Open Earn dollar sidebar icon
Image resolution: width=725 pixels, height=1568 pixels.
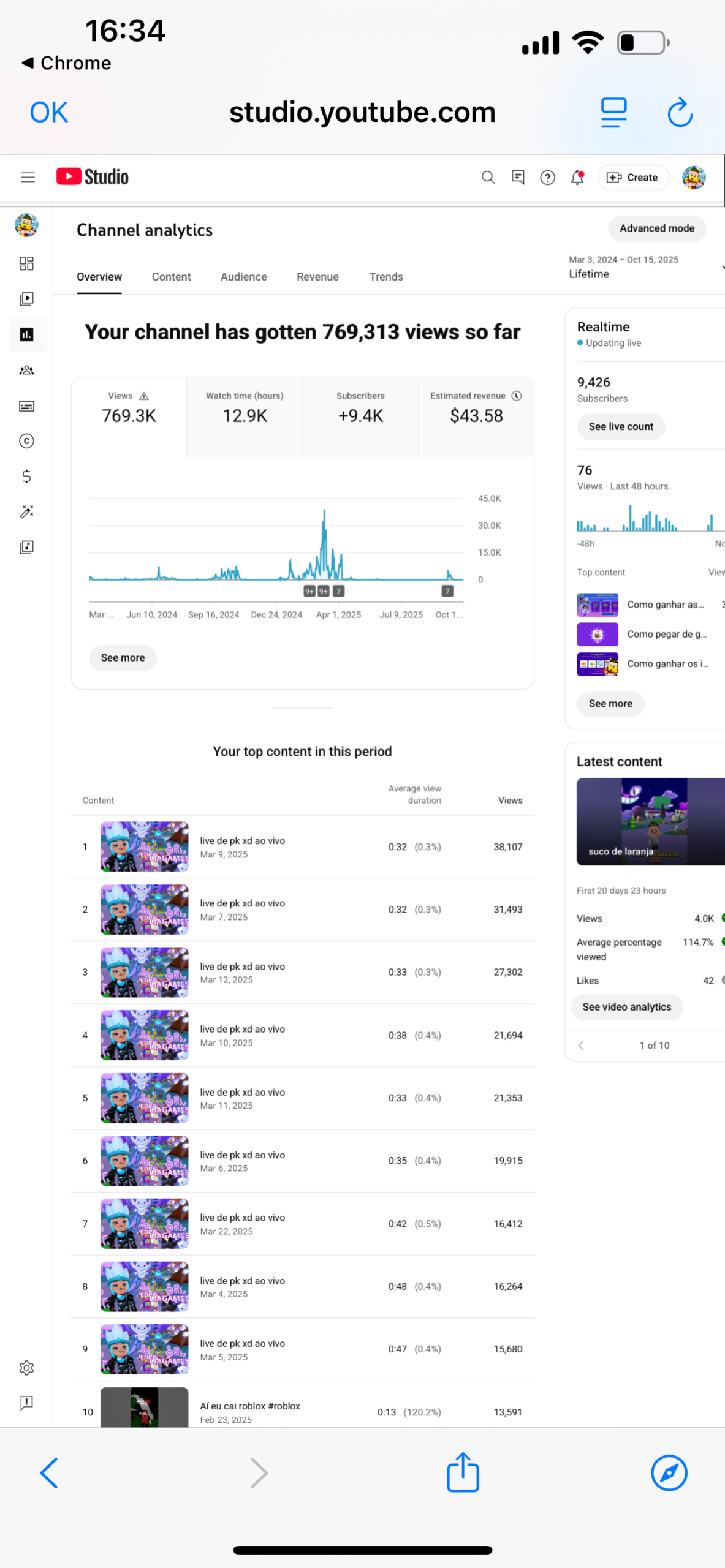point(26,477)
